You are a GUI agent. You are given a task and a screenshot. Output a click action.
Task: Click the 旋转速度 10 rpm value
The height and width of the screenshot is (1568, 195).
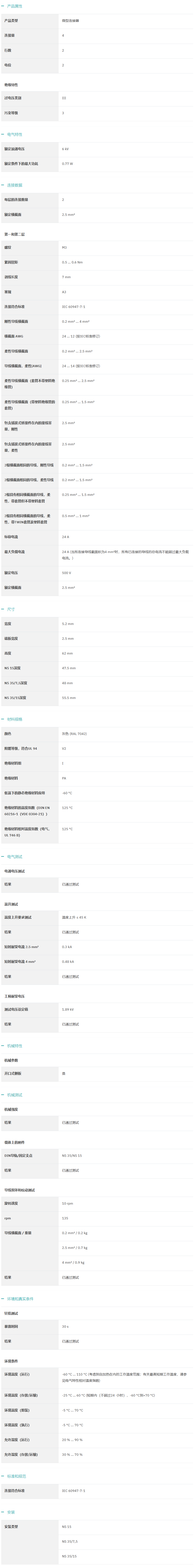coord(68,1203)
